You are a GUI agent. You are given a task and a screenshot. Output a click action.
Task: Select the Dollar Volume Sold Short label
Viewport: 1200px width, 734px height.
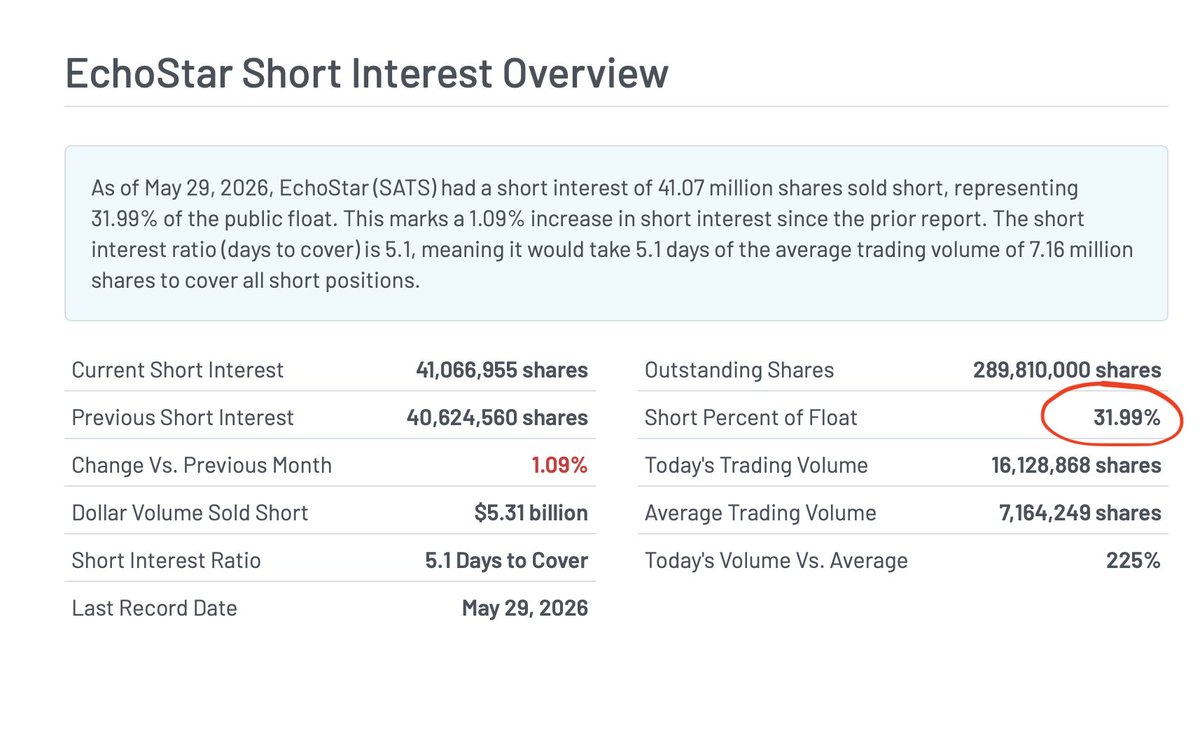[190, 513]
